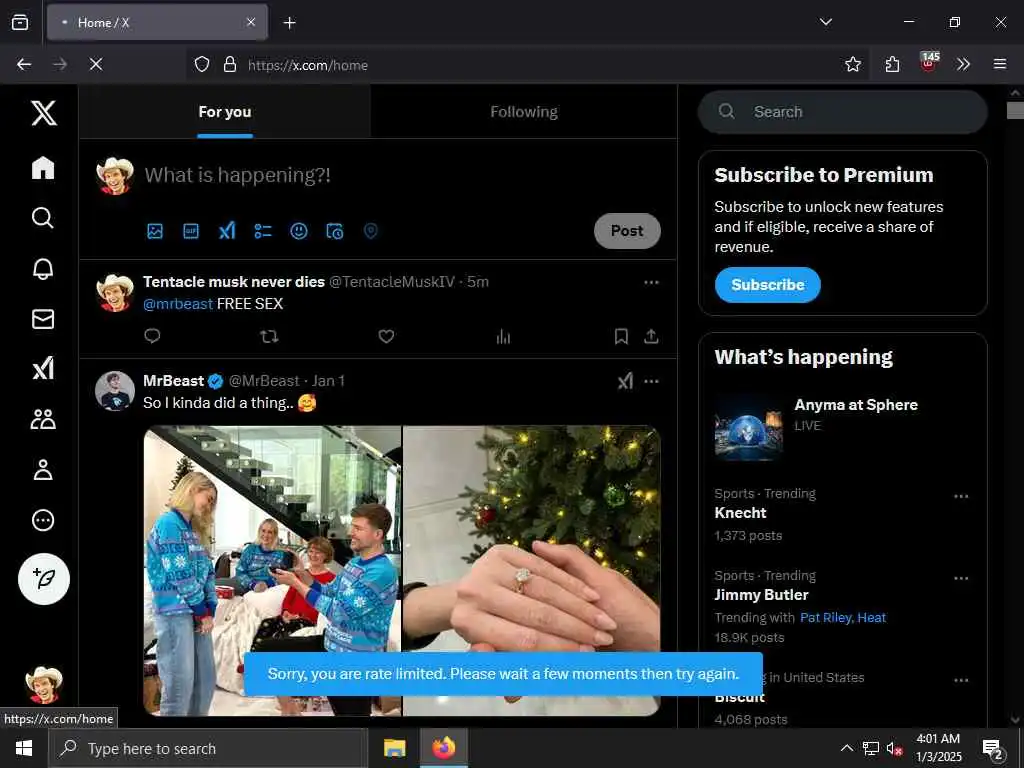Open Messages envelope icon
Screen dimensions: 1024x768
(43, 319)
